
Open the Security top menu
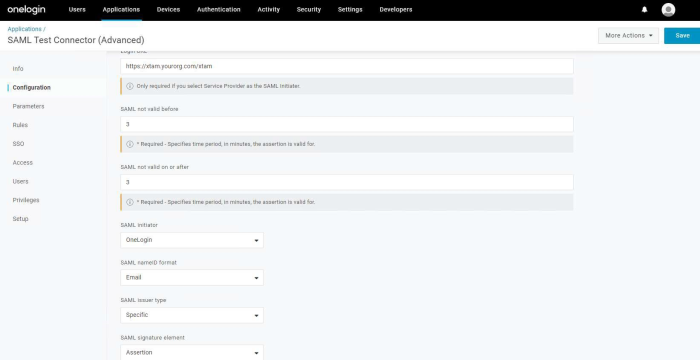point(309,9)
